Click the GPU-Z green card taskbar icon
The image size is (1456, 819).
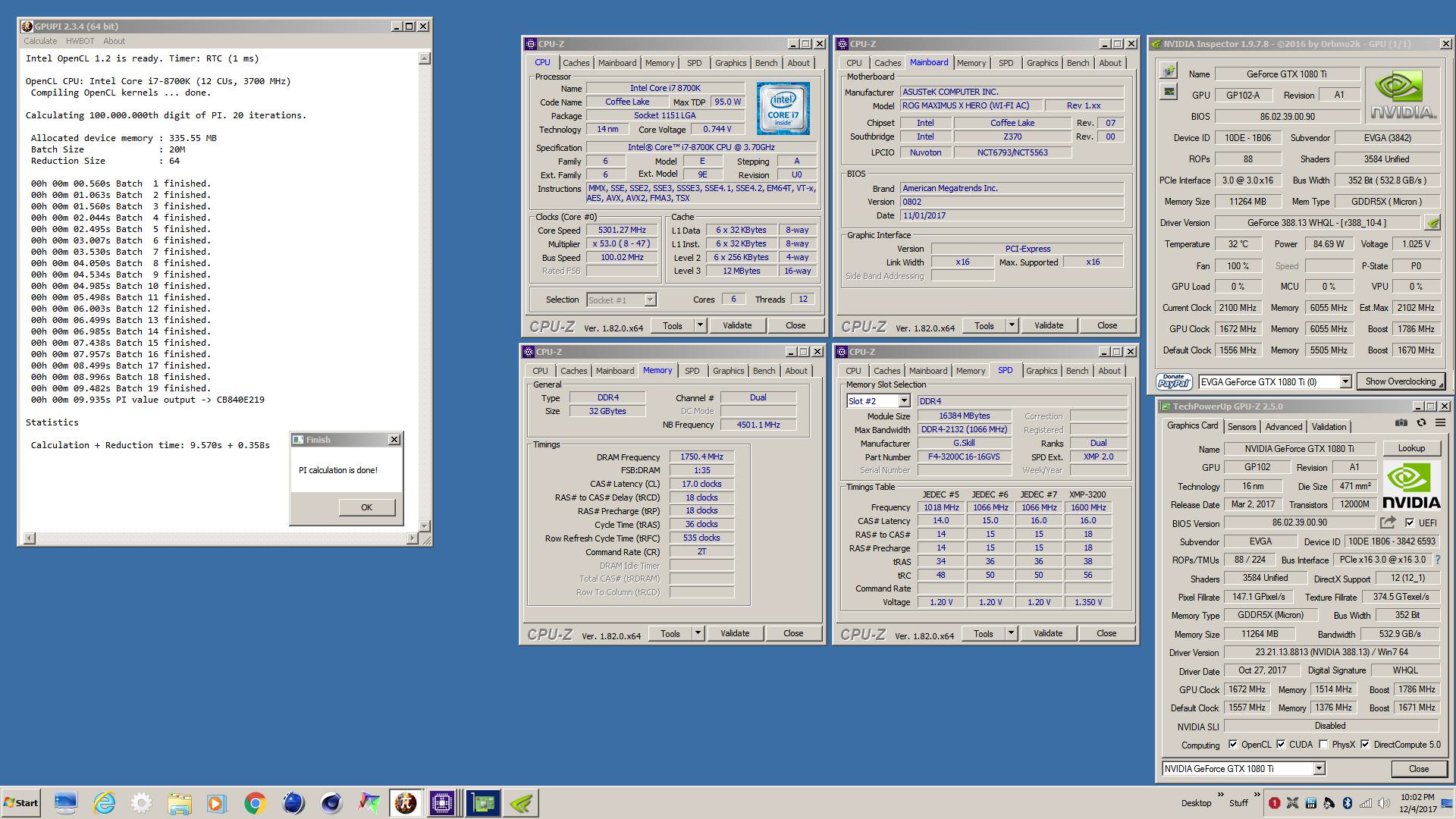483,802
